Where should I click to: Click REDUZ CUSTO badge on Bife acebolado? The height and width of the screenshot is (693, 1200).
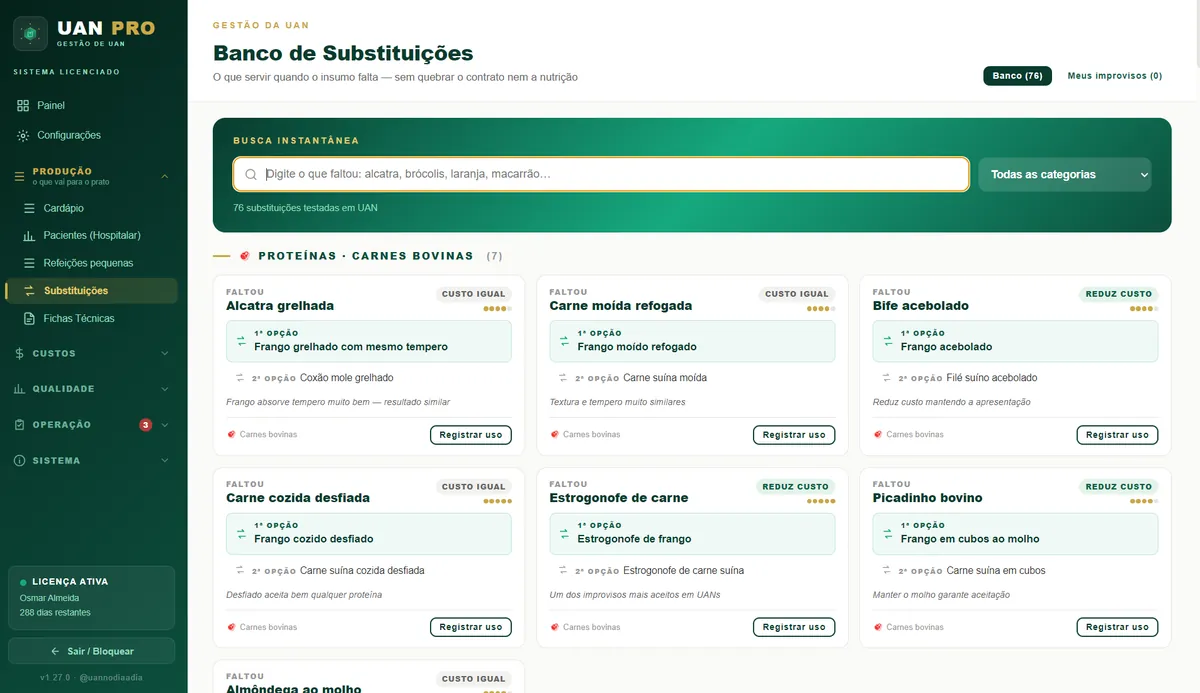tap(1119, 294)
